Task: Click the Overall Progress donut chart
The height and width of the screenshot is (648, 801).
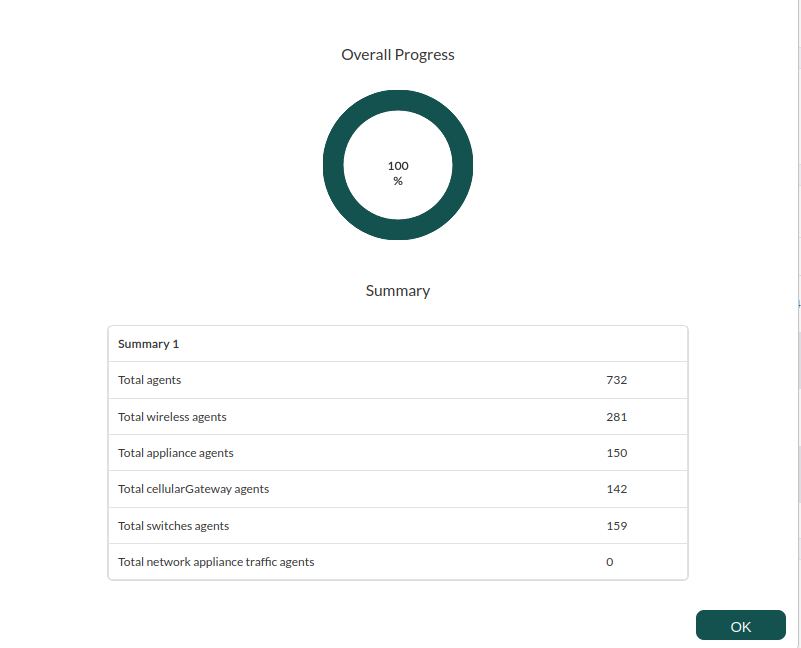Action: click(x=398, y=165)
